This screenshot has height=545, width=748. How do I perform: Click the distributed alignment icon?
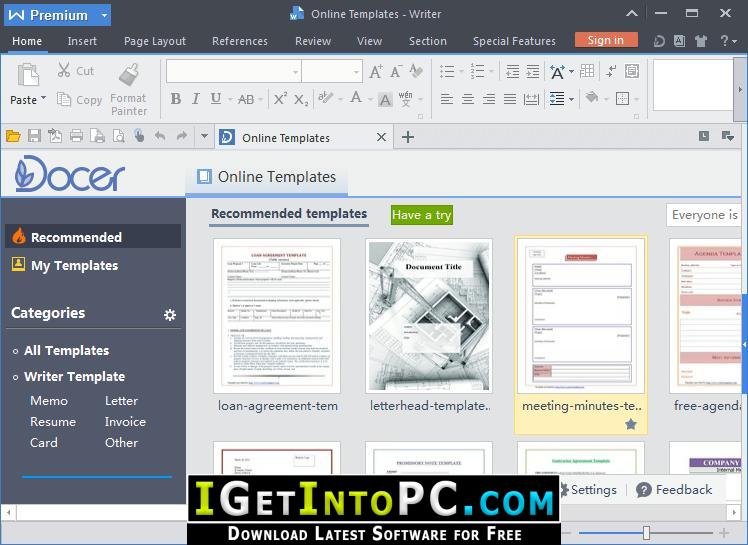[531, 99]
